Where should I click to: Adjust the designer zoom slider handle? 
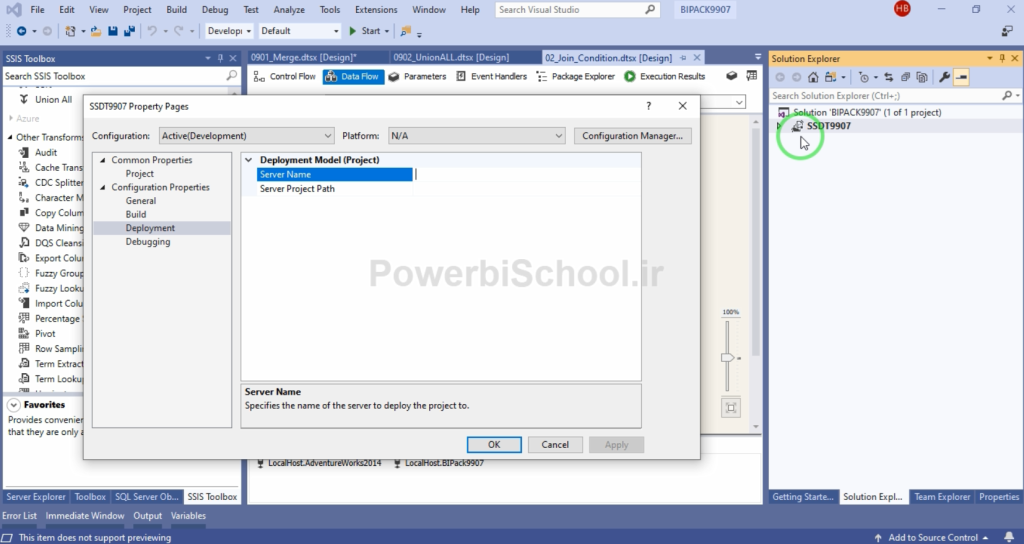tap(729, 358)
